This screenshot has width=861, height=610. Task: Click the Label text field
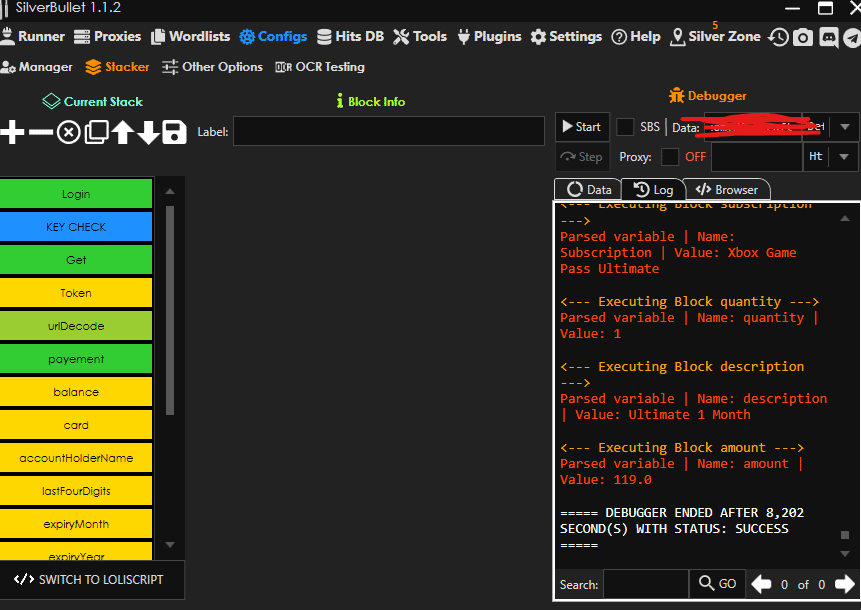click(x=389, y=131)
